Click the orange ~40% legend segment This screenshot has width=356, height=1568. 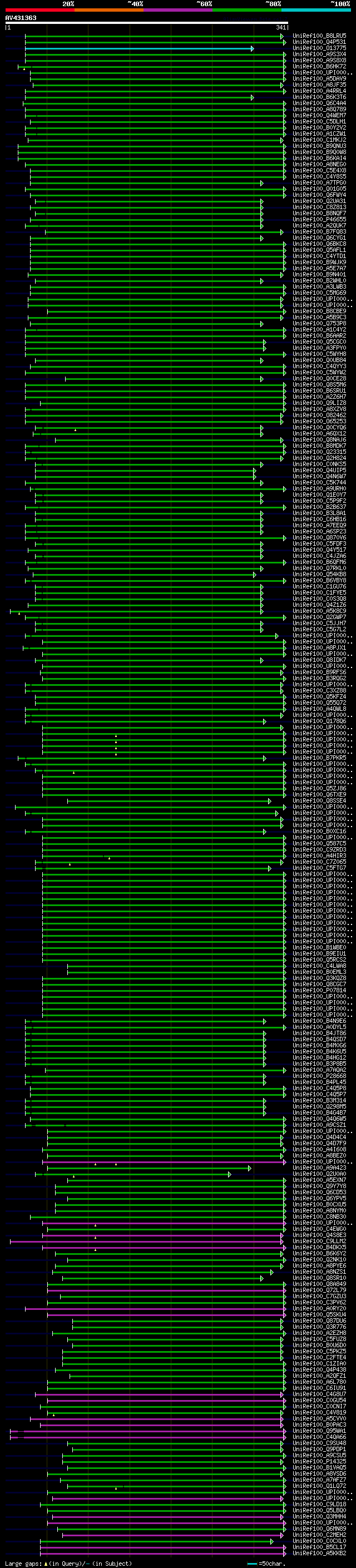(x=109, y=10)
